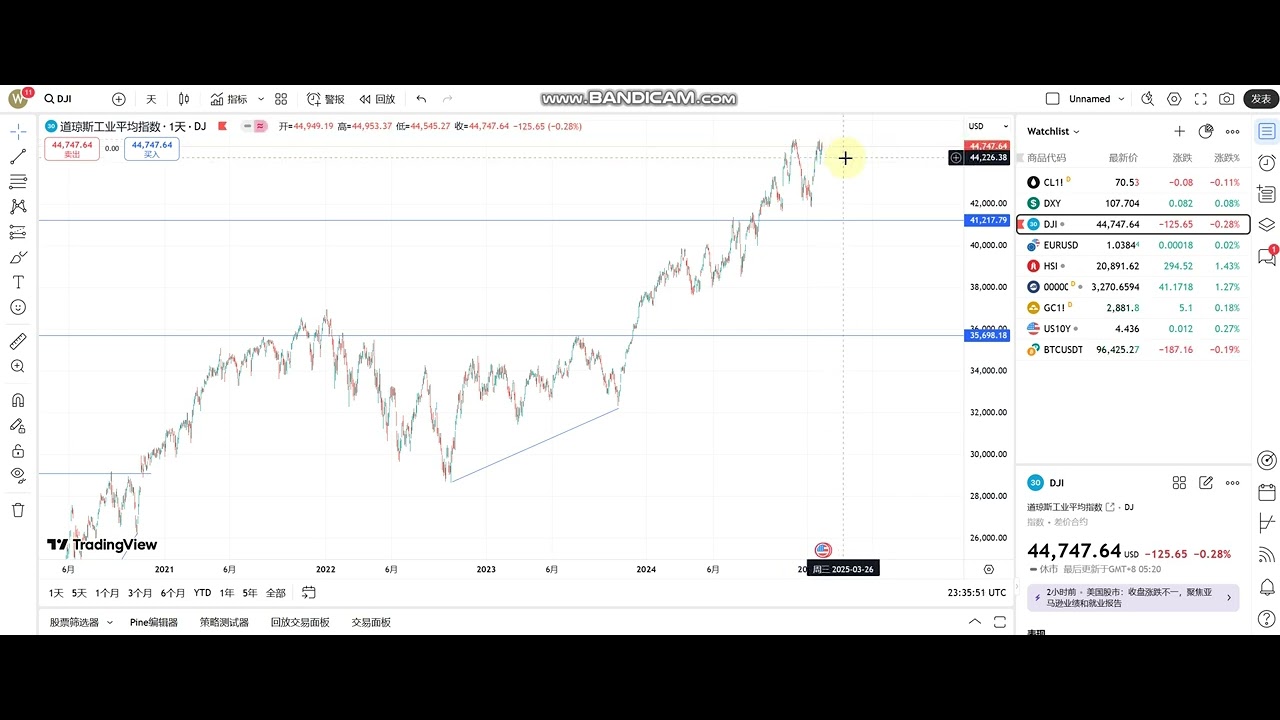Expand the Watchlist name dropdown
This screenshot has height=720, width=1280.
(x=1053, y=131)
